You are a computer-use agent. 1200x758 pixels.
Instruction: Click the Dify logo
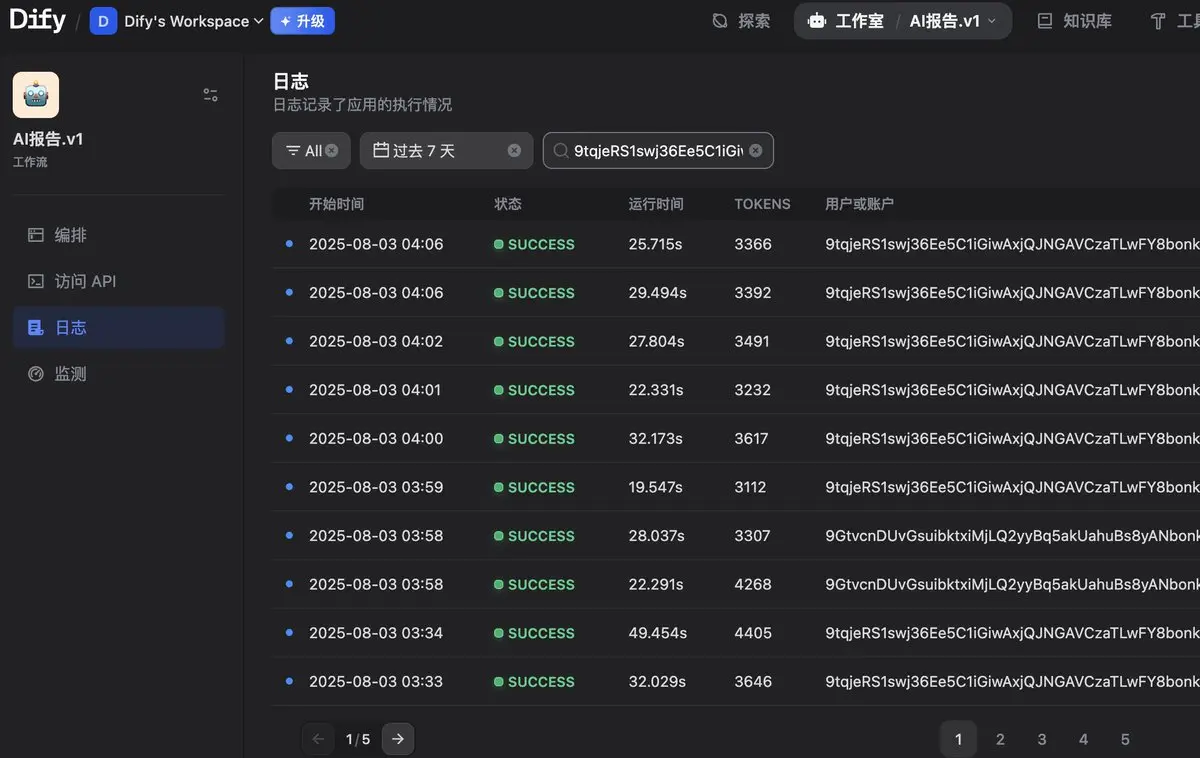coord(37,20)
